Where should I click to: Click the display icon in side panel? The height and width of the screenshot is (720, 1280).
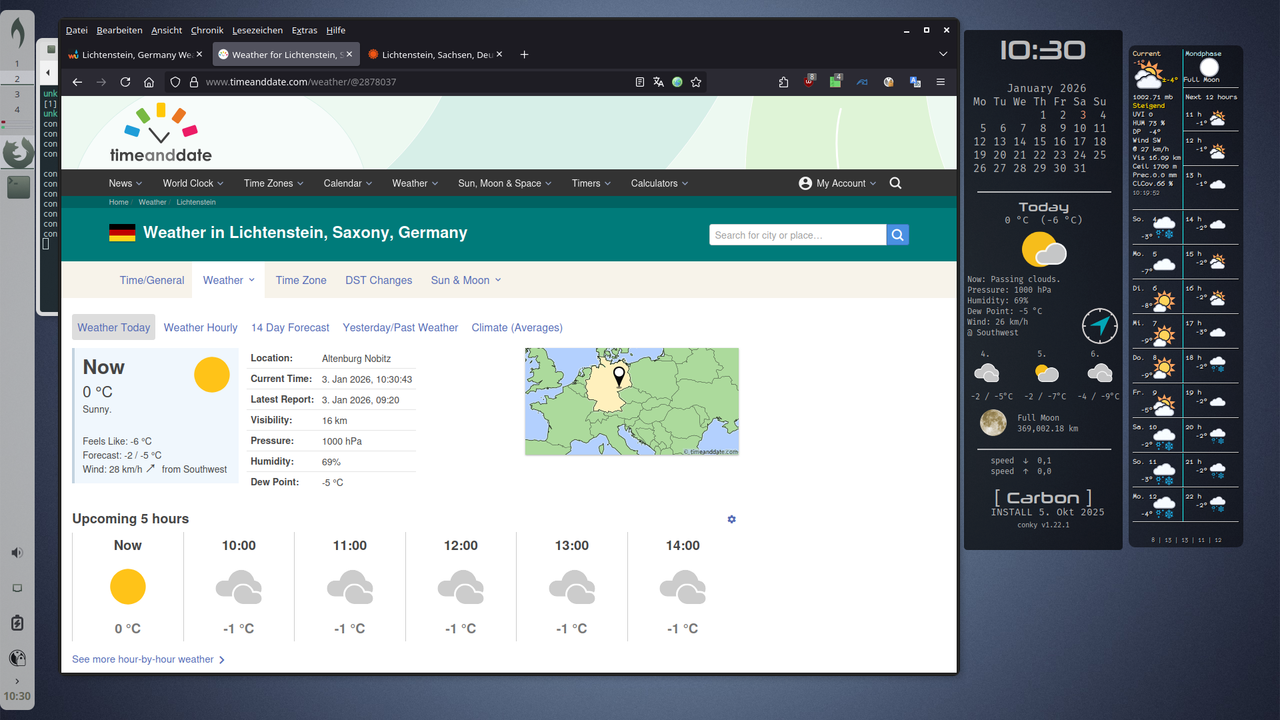point(17,588)
